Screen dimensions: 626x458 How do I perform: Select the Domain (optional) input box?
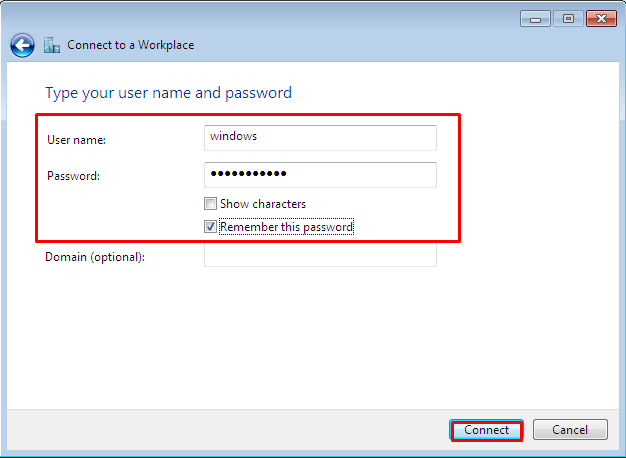tap(320, 256)
